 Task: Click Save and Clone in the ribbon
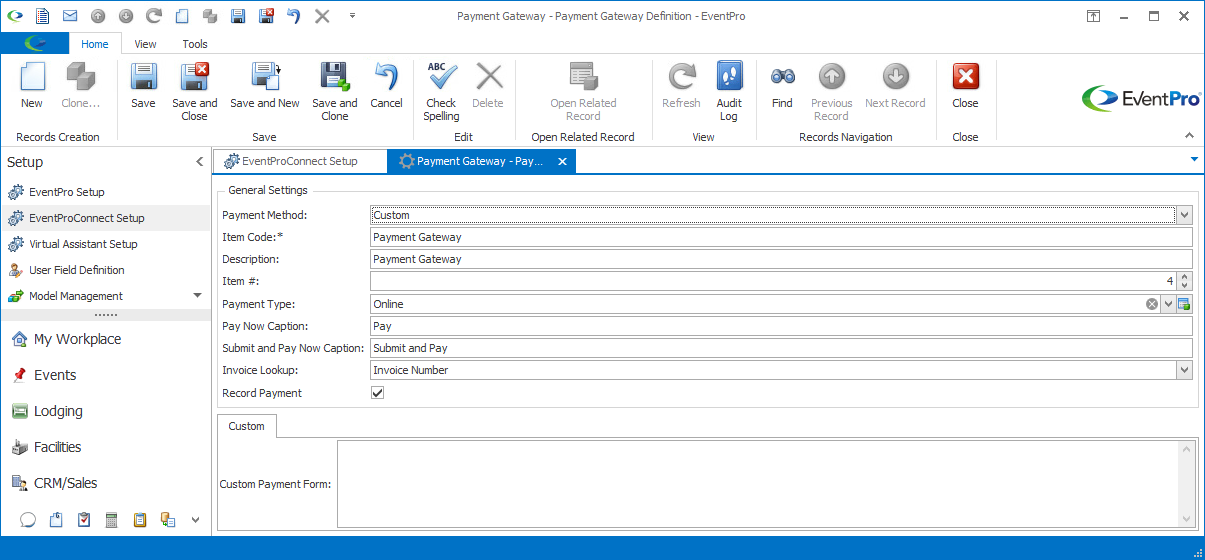click(x=334, y=92)
